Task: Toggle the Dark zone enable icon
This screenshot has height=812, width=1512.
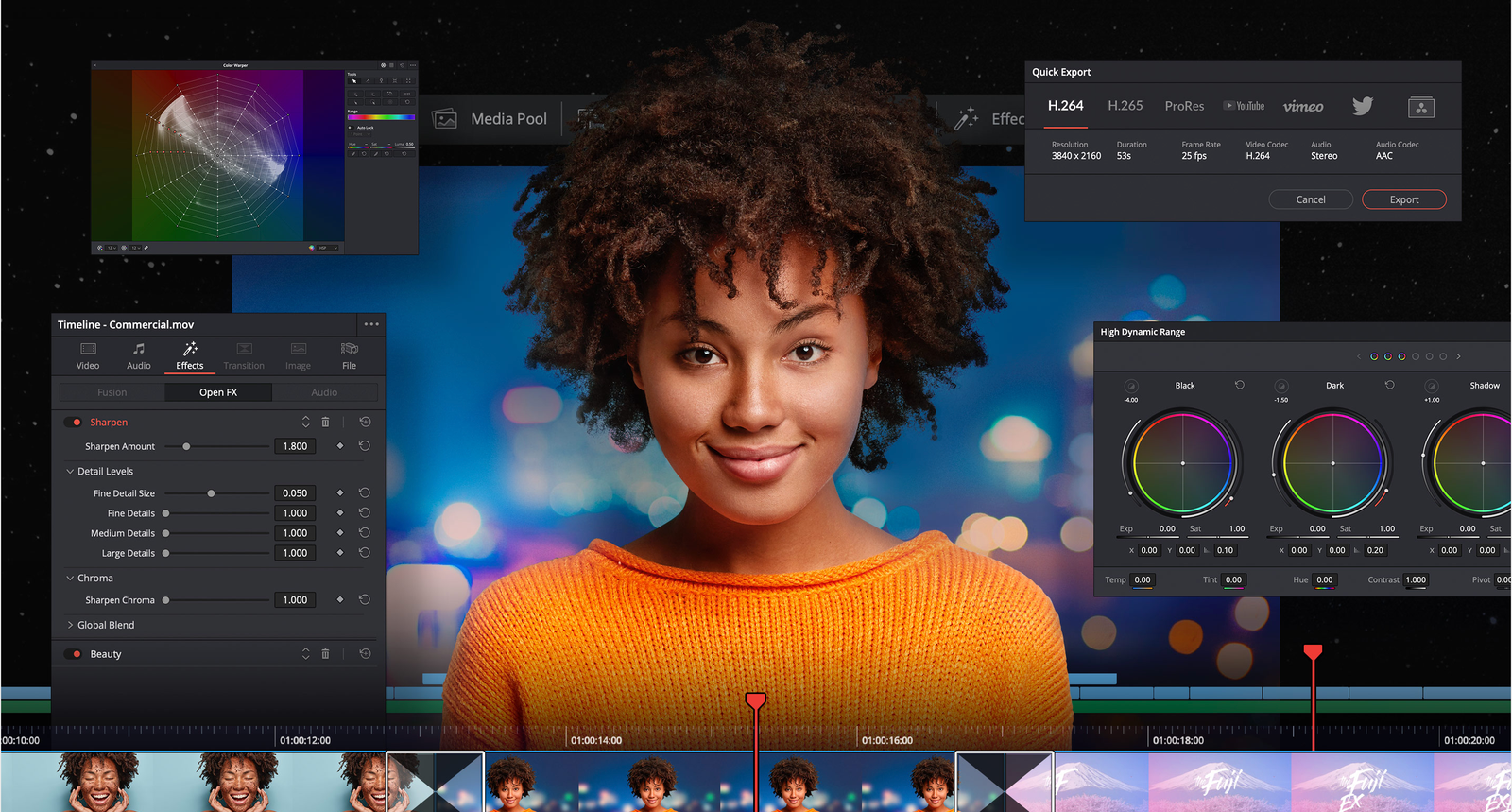Action: click(x=1281, y=386)
